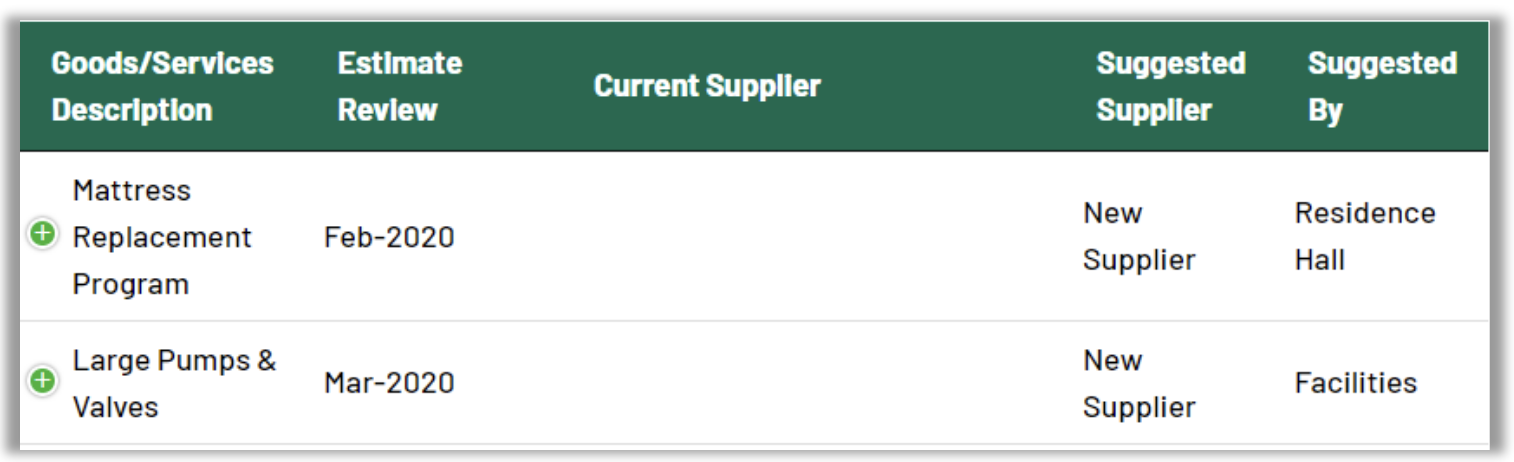Expand the Mattress Replacement Program row

point(42,236)
